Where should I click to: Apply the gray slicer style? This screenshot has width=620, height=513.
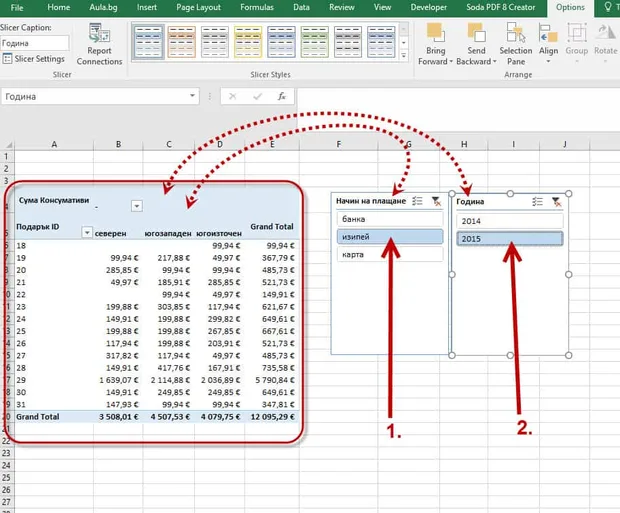point(215,42)
